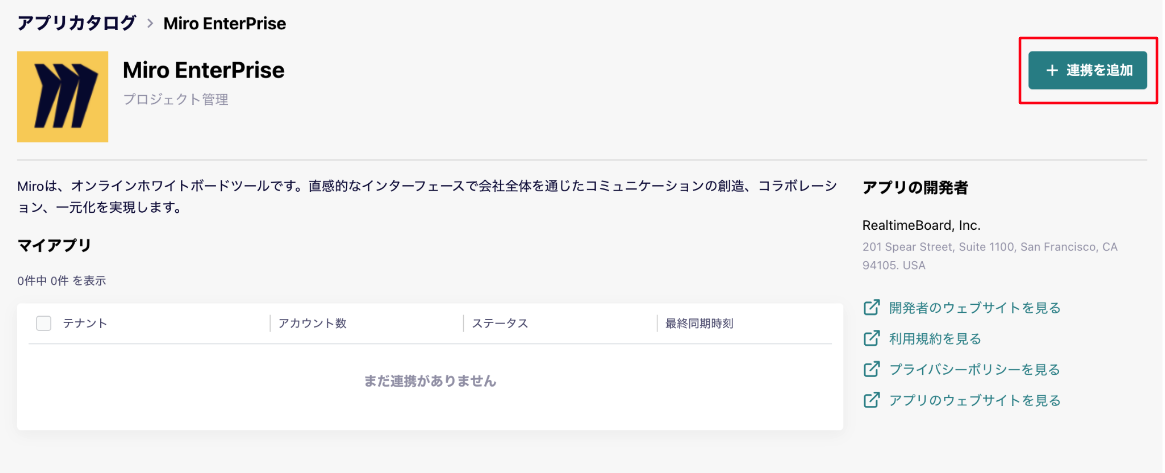Image resolution: width=1165 pixels, height=473 pixels.
Task: Click the 最終同期時刻 column header
Action: click(x=699, y=323)
